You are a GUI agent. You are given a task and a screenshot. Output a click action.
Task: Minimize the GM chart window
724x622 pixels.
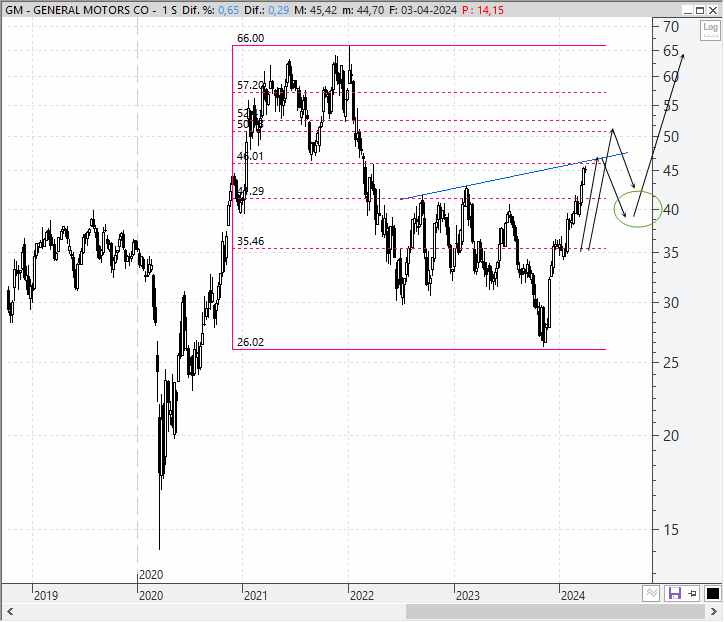(688, 10)
